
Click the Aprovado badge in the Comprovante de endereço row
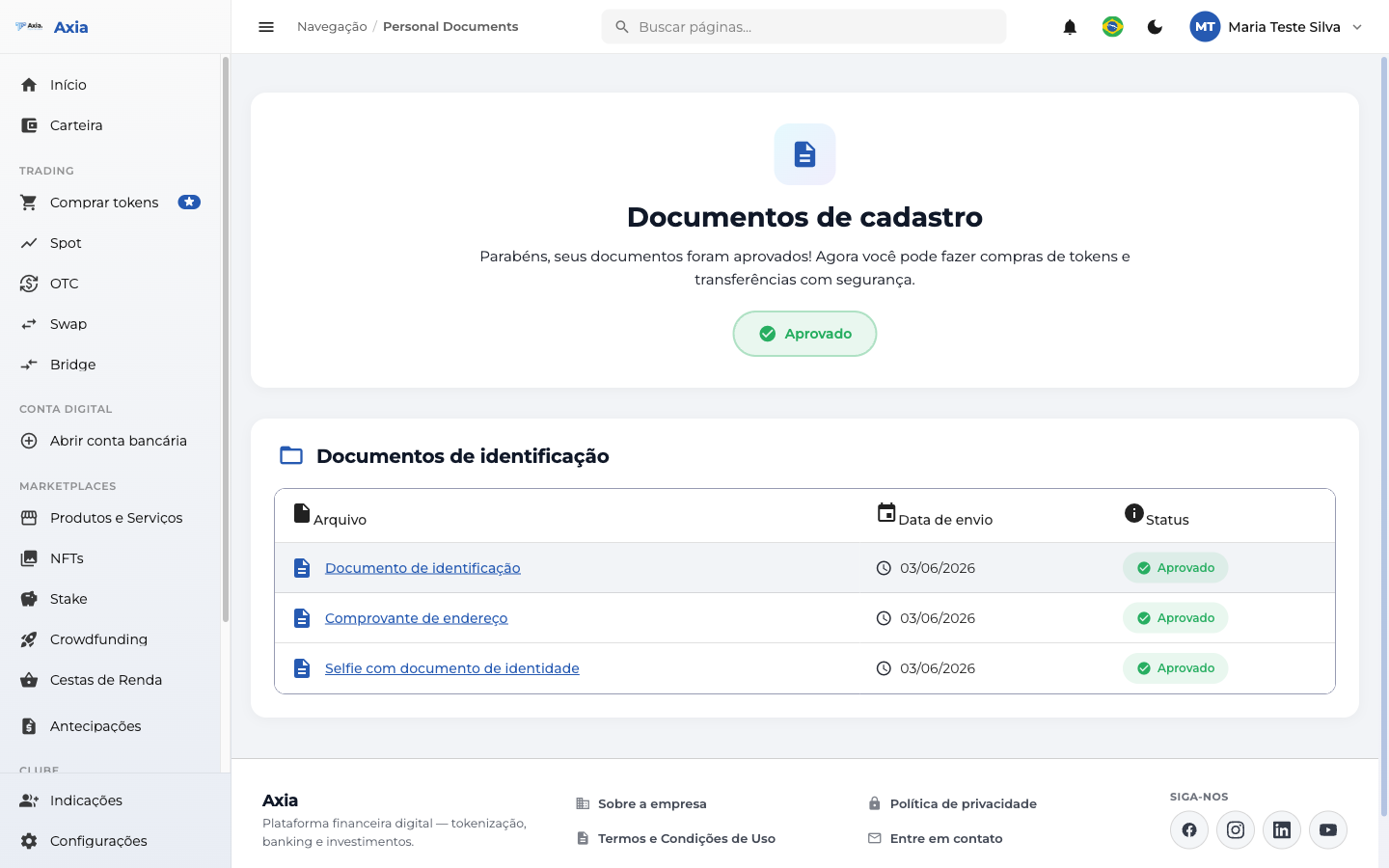click(x=1175, y=618)
